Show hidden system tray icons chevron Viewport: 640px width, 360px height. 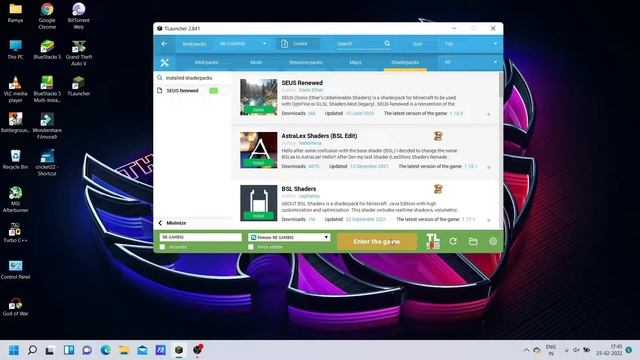[x=526, y=350]
